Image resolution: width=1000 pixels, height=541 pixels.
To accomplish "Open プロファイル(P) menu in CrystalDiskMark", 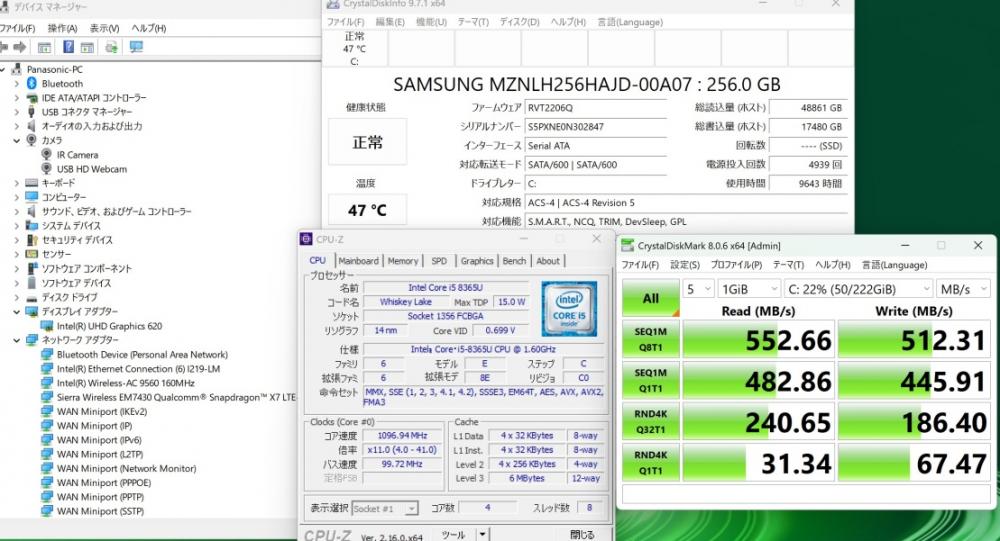I will click(736, 265).
